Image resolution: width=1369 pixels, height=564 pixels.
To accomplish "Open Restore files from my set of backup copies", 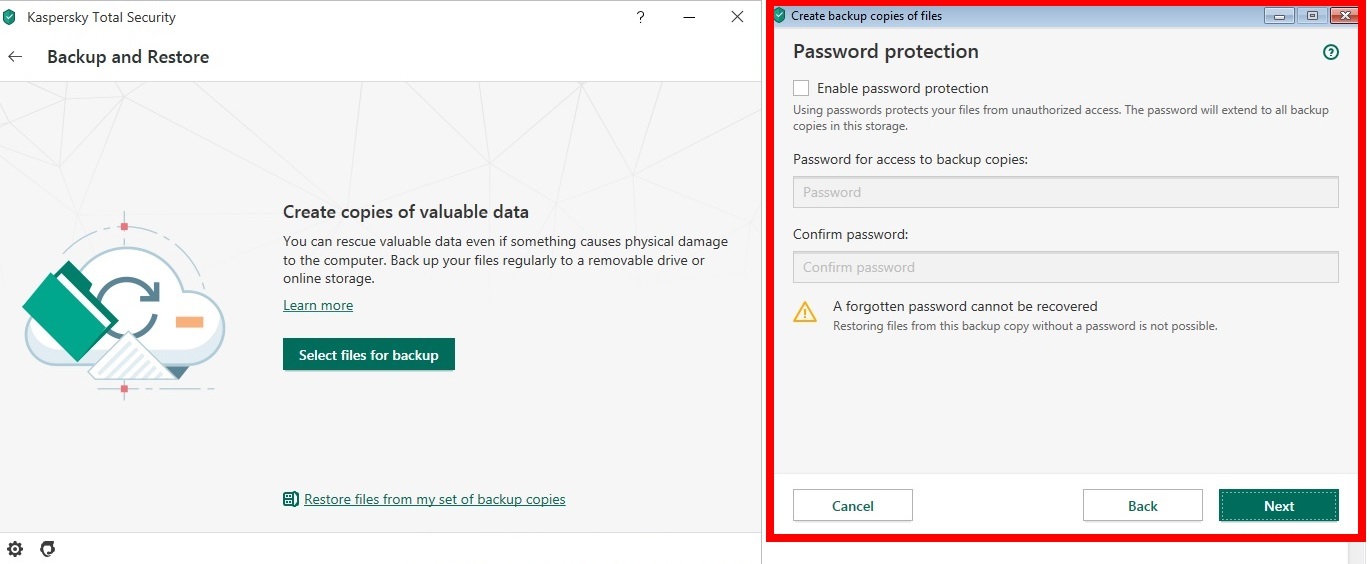I will [x=434, y=499].
